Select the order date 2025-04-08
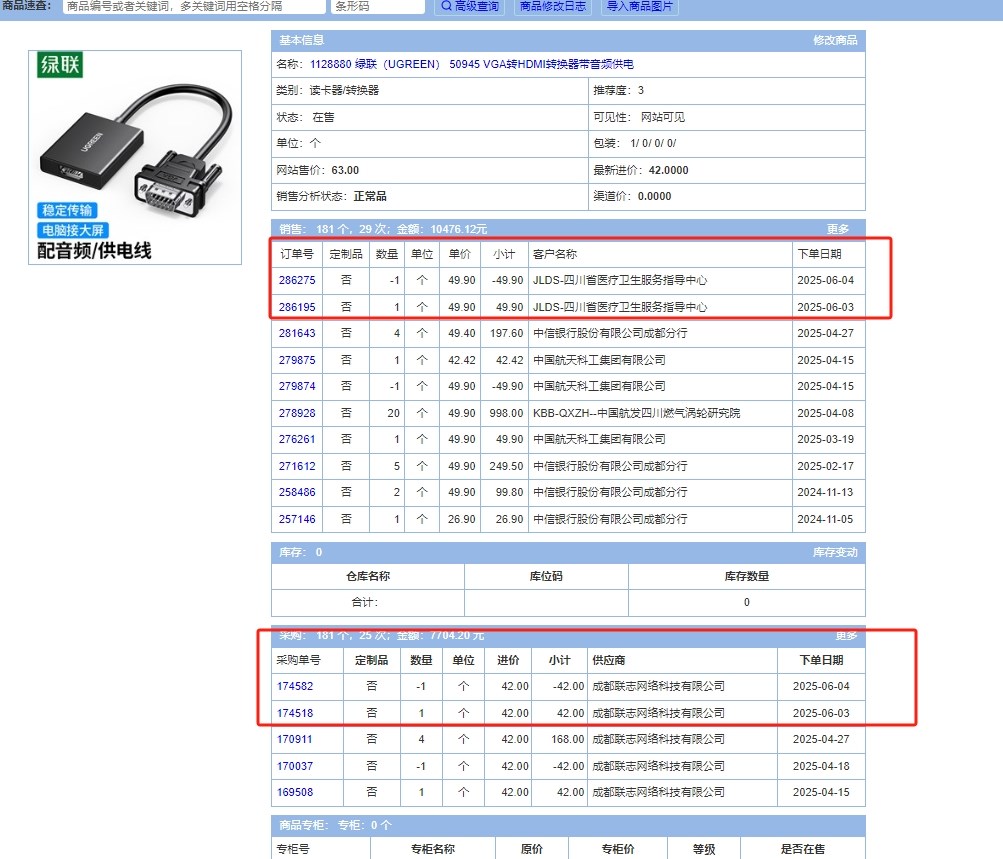Image resolution: width=1003 pixels, height=859 pixels. (825, 413)
